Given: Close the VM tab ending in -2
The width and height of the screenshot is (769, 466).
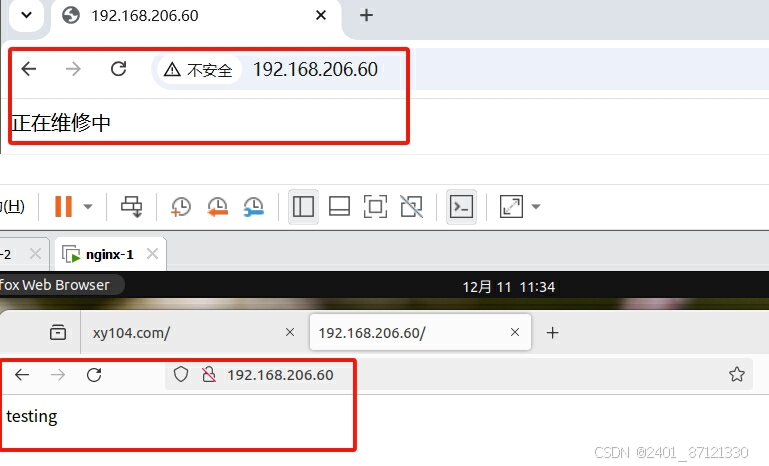Looking at the screenshot, I should 35,254.
